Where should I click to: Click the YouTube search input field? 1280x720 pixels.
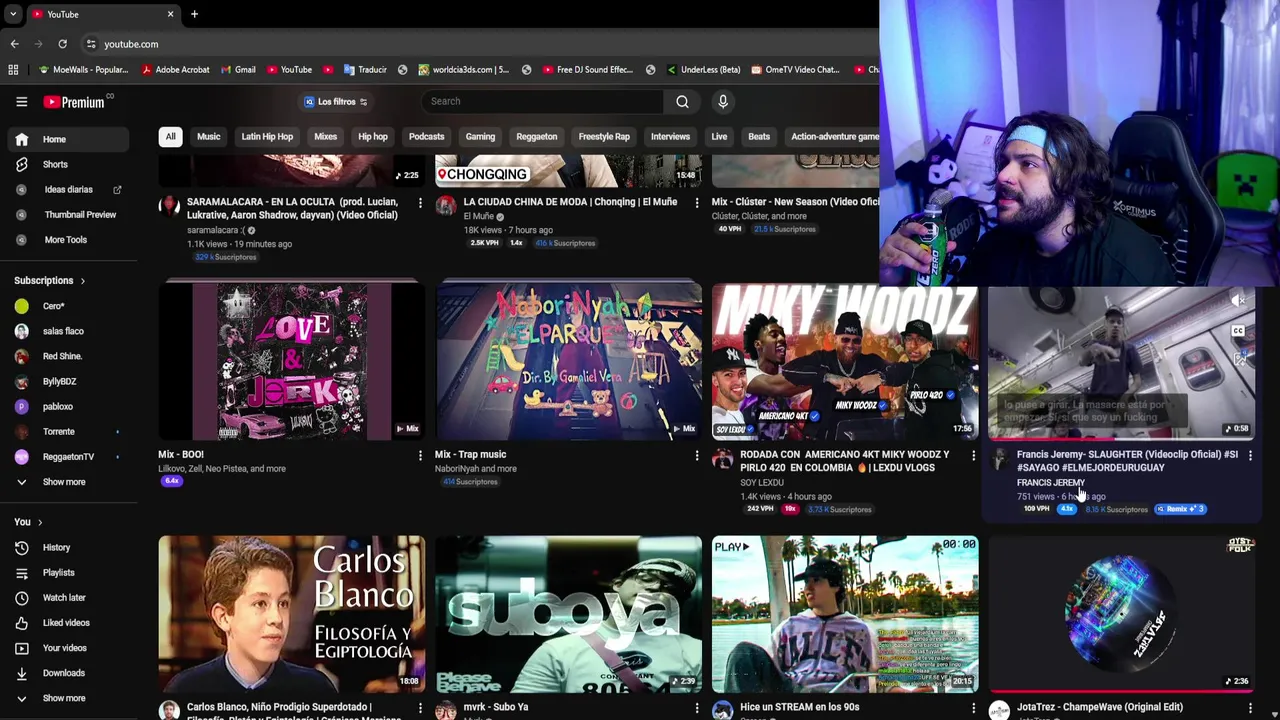tap(543, 101)
